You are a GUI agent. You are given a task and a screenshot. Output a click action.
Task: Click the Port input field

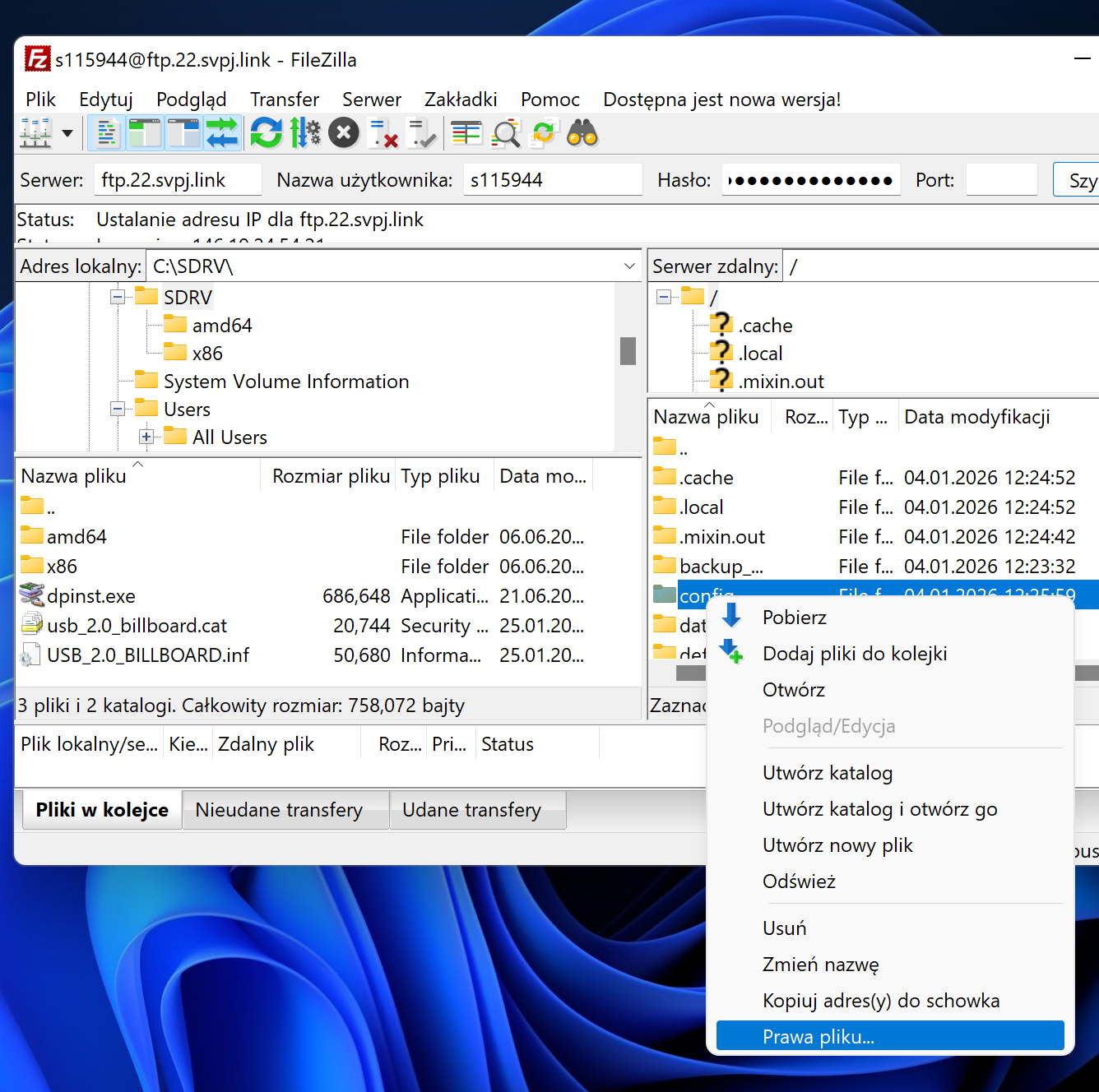(1001, 180)
